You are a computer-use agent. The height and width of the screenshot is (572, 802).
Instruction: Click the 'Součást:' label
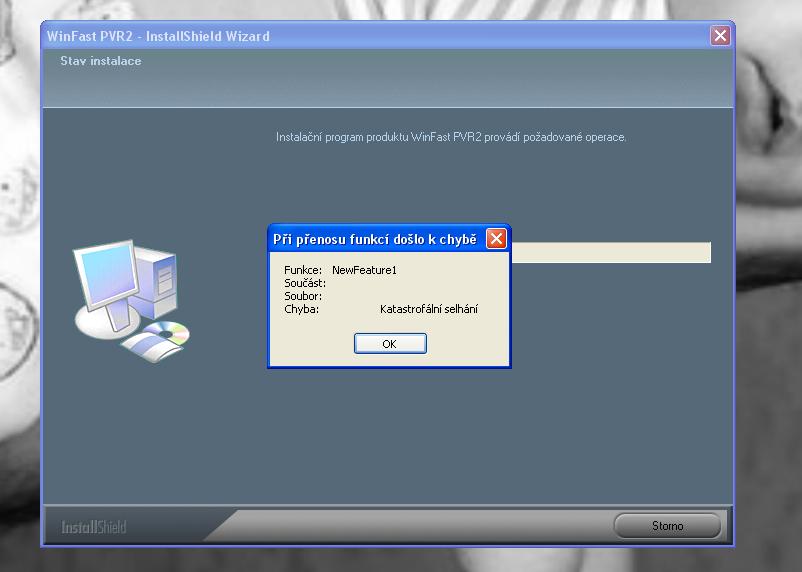(x=305, y=283)
